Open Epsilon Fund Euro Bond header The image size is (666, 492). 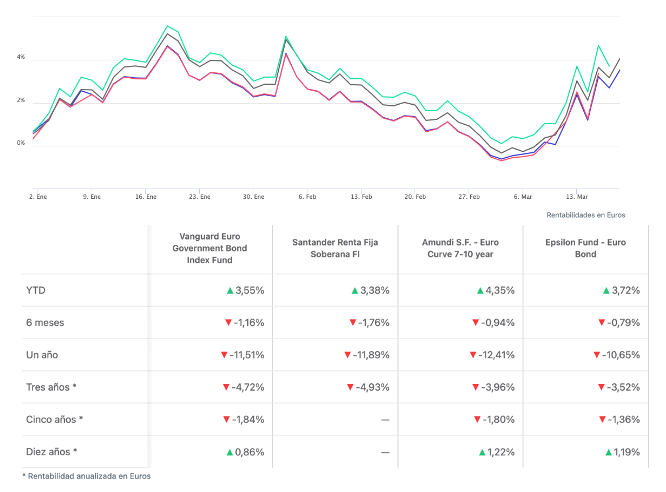[585, 248]
